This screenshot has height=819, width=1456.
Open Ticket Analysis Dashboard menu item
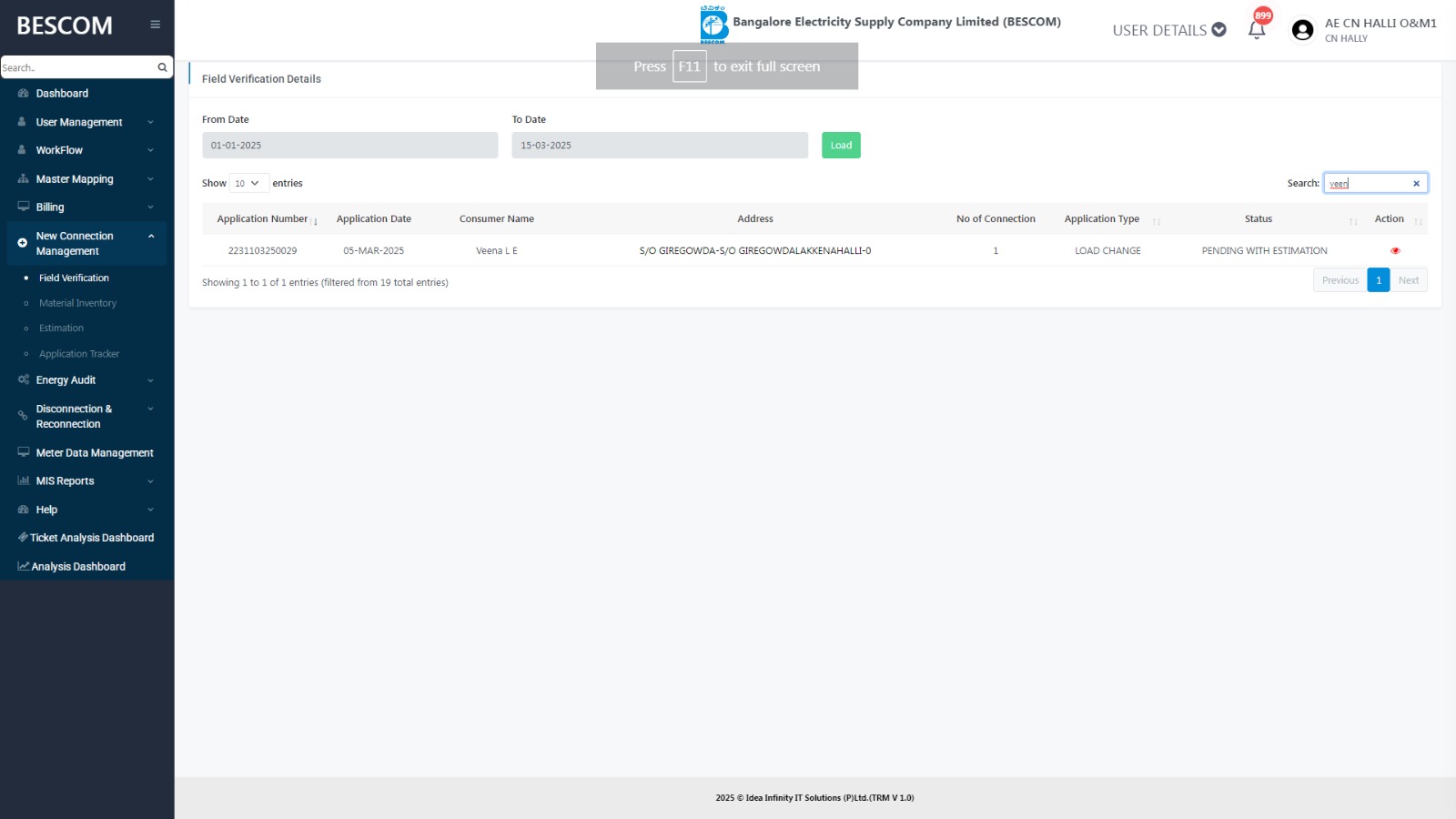(92, 538)
